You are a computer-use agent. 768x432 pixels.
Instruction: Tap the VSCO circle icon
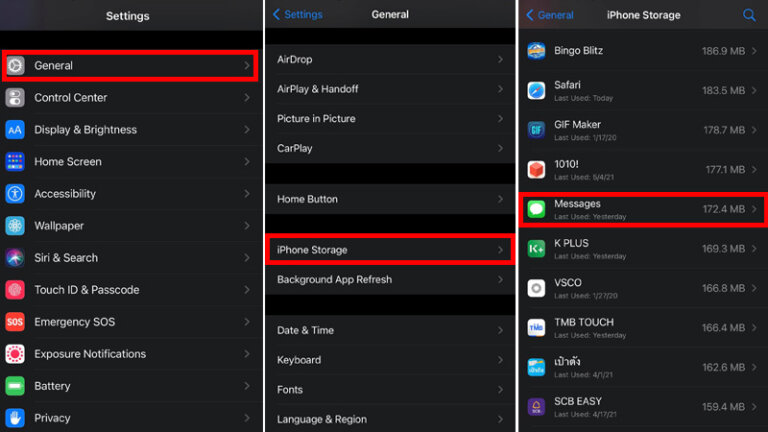[x=536, y=288]
